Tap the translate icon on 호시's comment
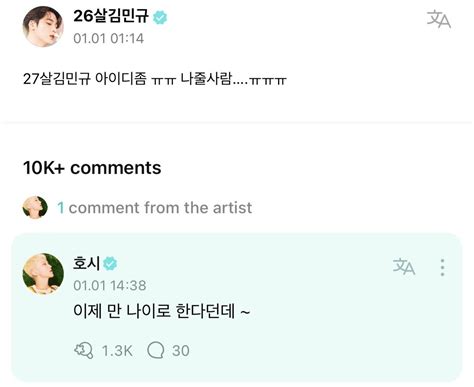The height and width of the screenshot is (387, 474). pos(404,267)
